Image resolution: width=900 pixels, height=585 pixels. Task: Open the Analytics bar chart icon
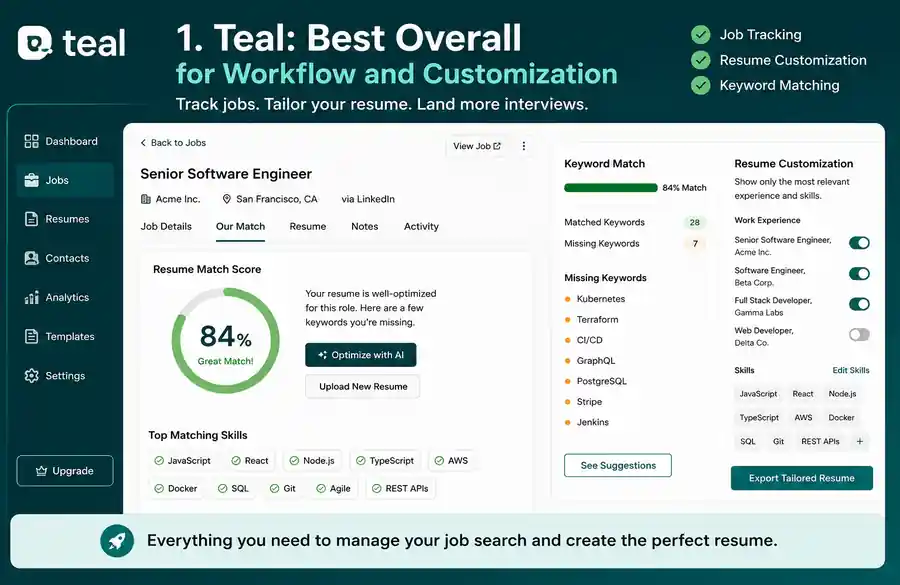pyautogui.click(x=32, y=297)
